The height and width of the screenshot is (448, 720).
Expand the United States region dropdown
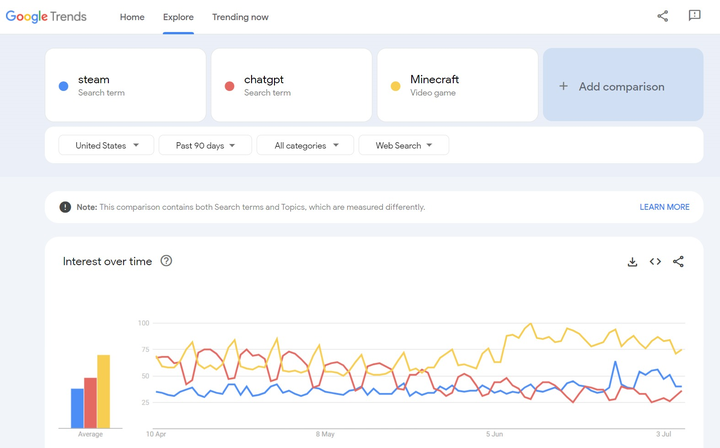106,146
